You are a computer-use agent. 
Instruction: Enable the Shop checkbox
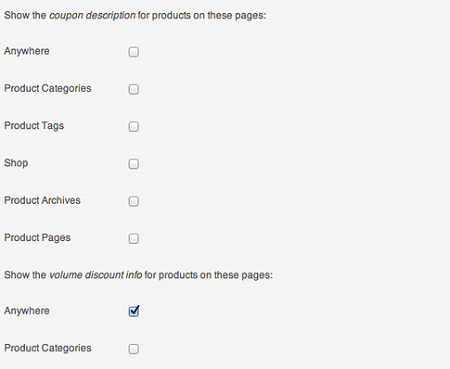(134, 164)
